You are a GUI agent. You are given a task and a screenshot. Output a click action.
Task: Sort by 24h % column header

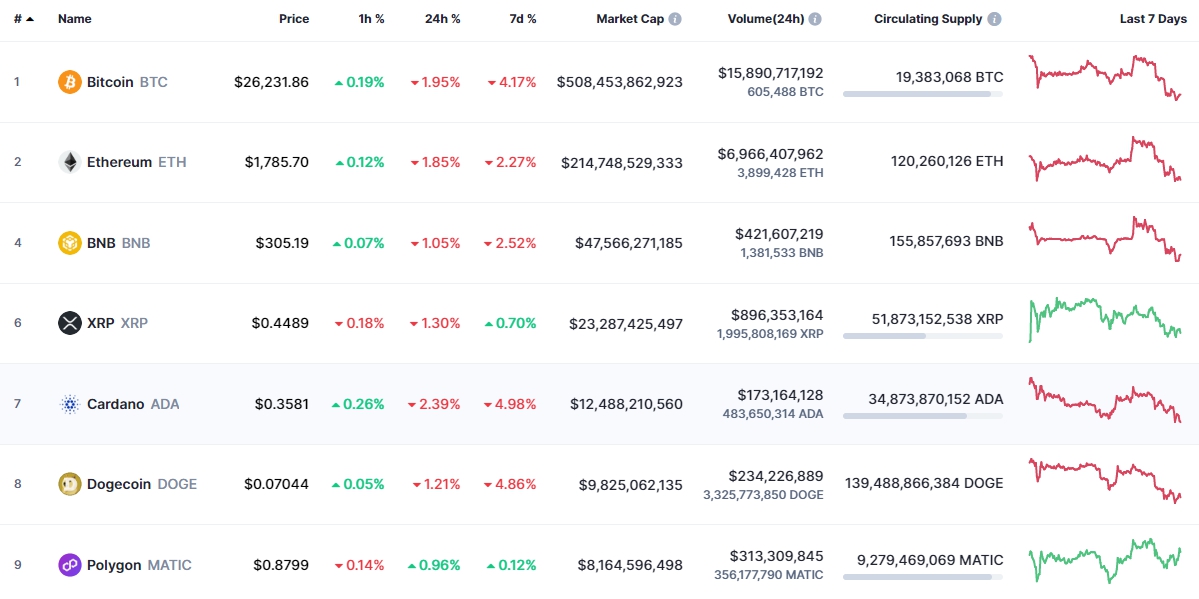443,19
